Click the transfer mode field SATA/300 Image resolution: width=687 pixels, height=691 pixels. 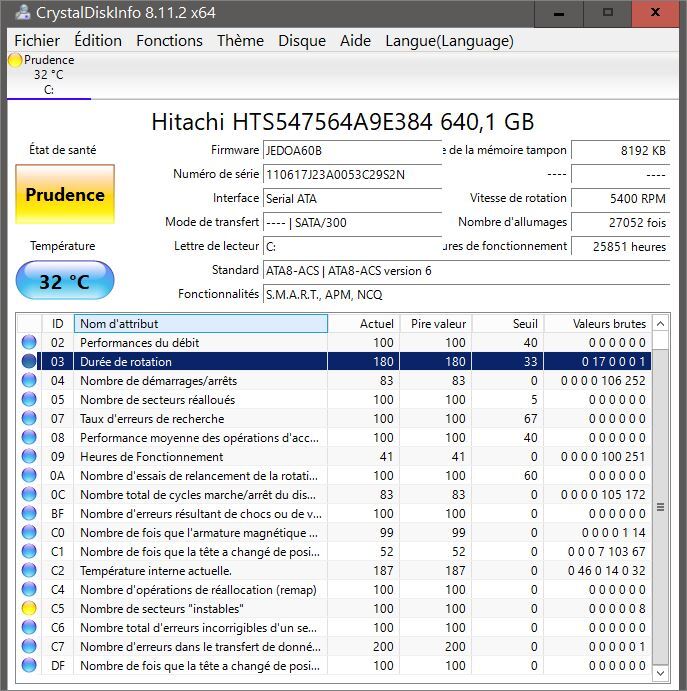(353, 223)
